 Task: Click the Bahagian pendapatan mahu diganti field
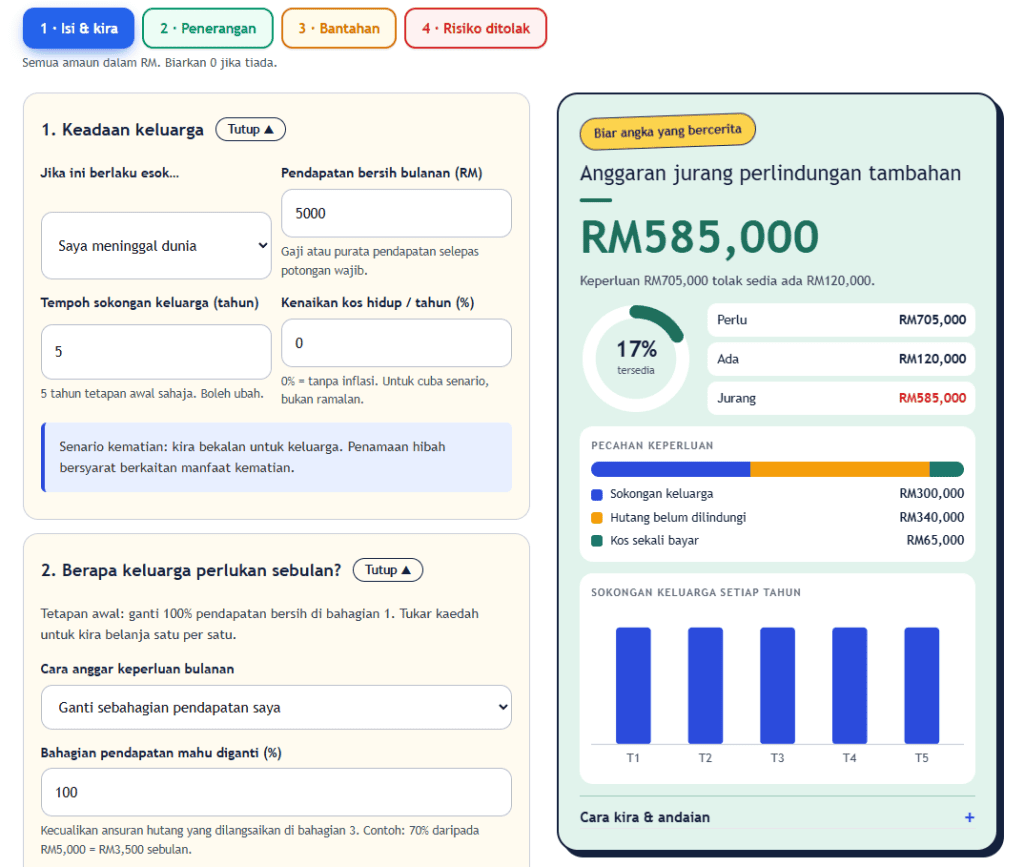pos(276,792)
